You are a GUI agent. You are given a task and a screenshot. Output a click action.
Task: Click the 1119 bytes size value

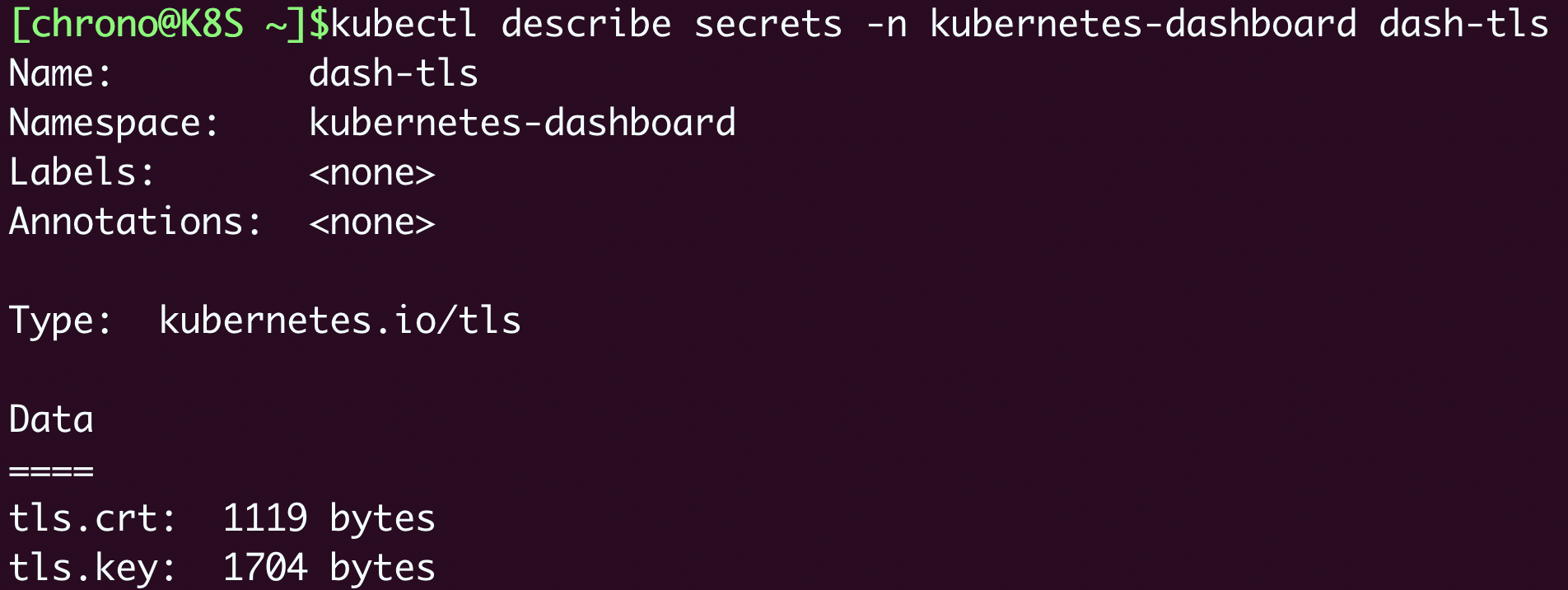tap(329, 518)
